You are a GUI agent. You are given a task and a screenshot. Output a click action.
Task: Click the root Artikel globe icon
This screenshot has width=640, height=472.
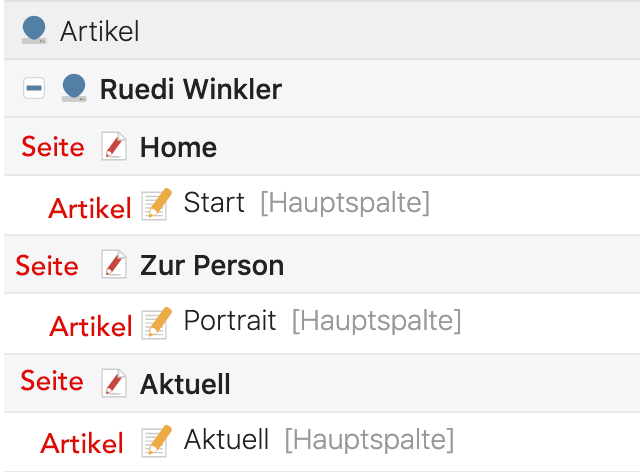[35, 29]
